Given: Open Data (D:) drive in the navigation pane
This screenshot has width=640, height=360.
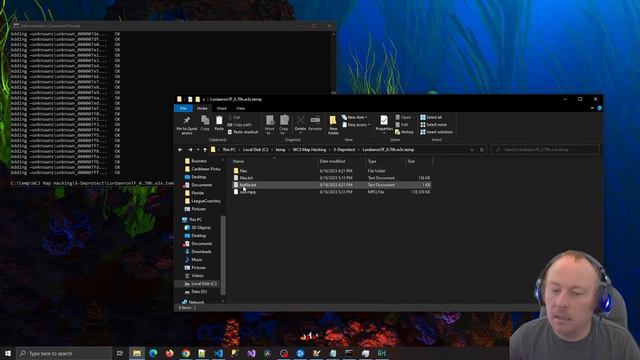Looking at the screenshot, I should point(196,292).
